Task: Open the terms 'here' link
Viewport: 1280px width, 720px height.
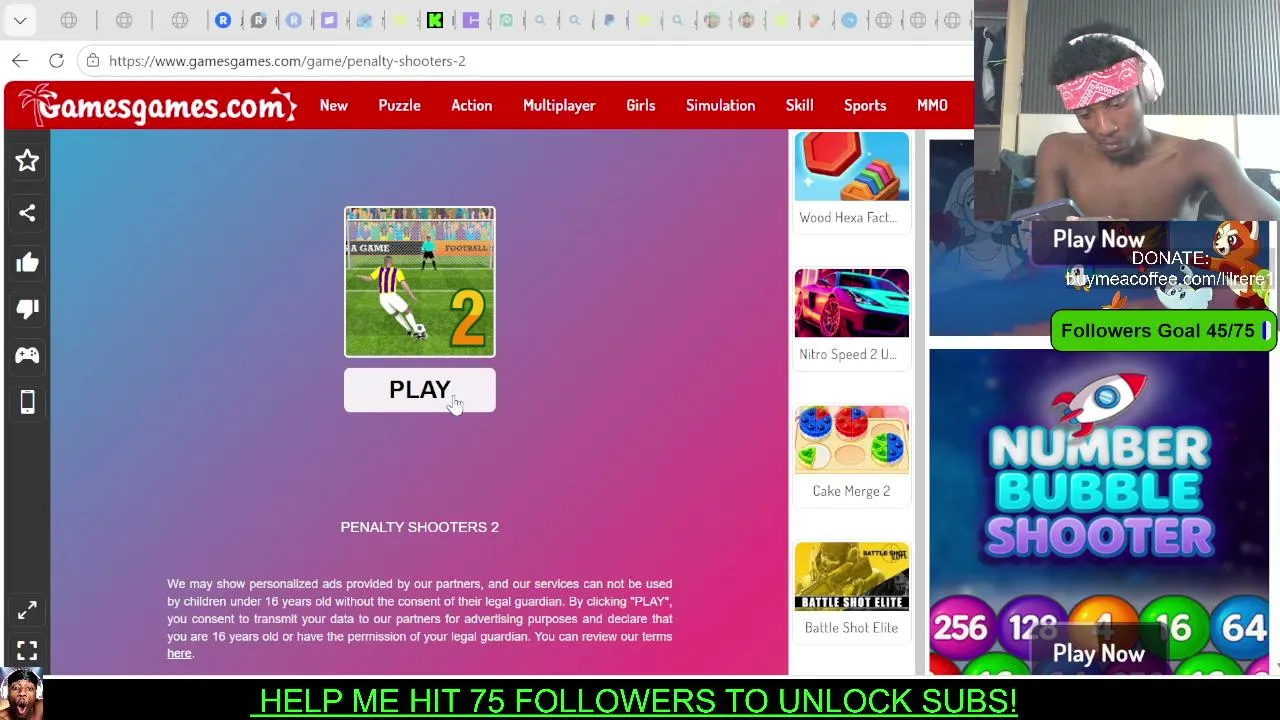Action: 179,654
